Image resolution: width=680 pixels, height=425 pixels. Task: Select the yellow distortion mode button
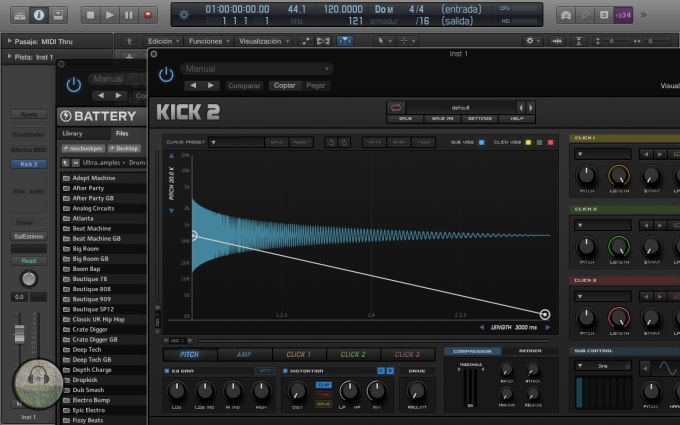click(324, 404)
